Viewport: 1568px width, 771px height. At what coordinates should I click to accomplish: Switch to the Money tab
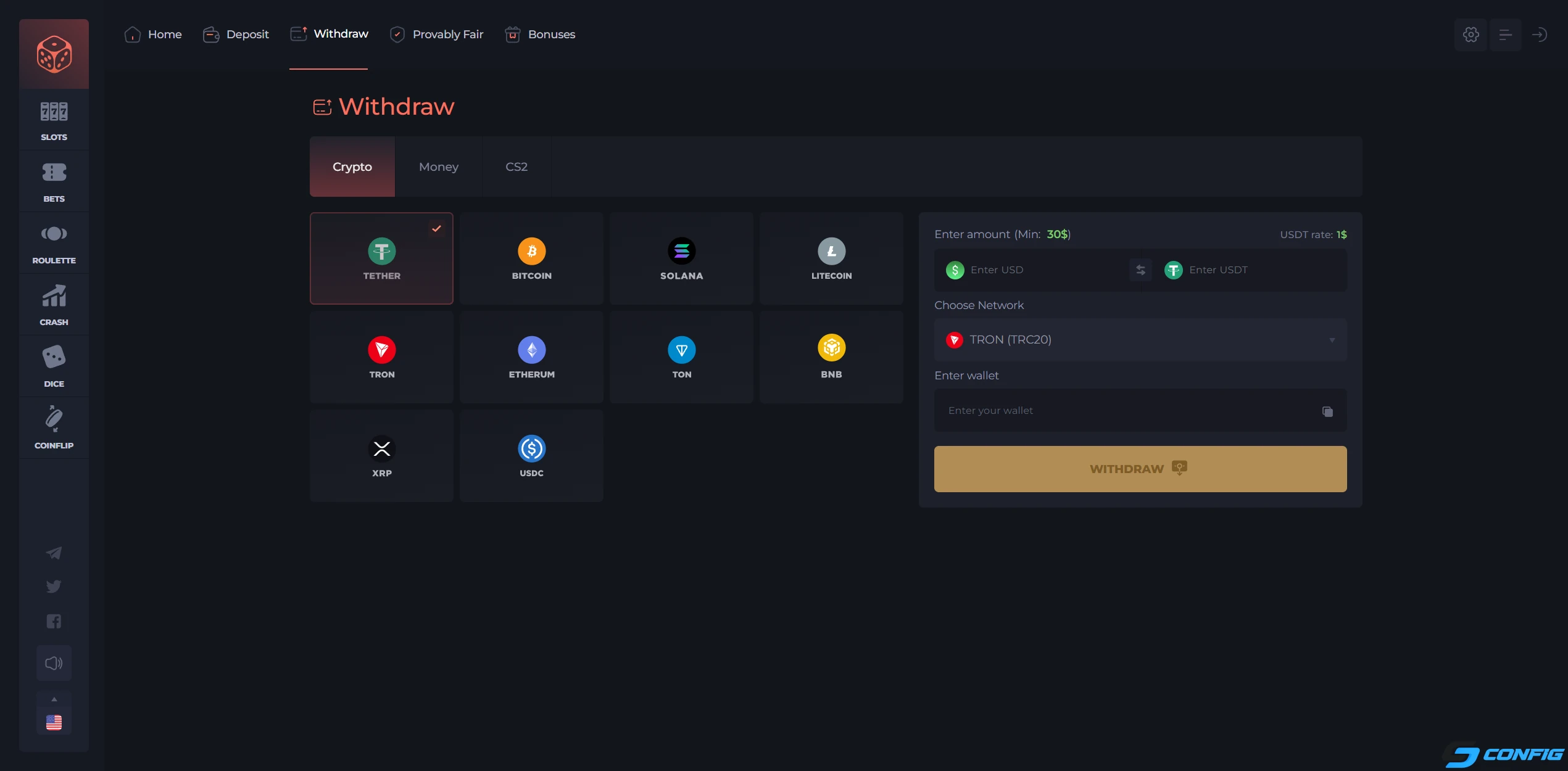click(x=439, y=167)
